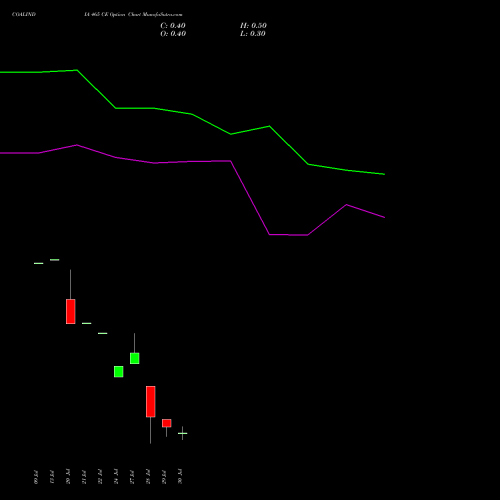This screenshot has width=500, height=500.
Task: Click the flat dash candle for 21 Jul
Action: pyautogui.click(x=86, y=323)
